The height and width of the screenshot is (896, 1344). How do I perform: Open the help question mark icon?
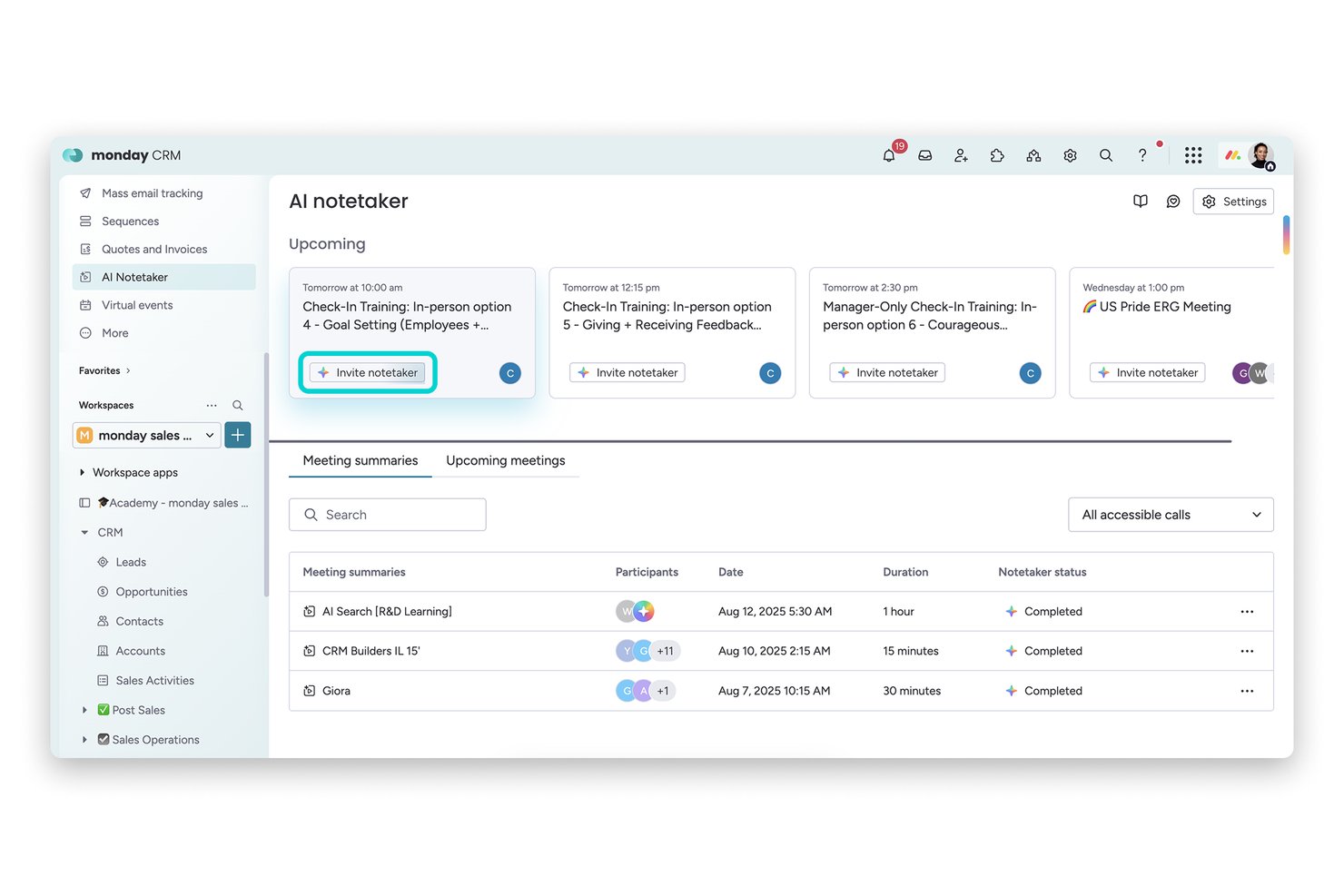(1142, 155)
